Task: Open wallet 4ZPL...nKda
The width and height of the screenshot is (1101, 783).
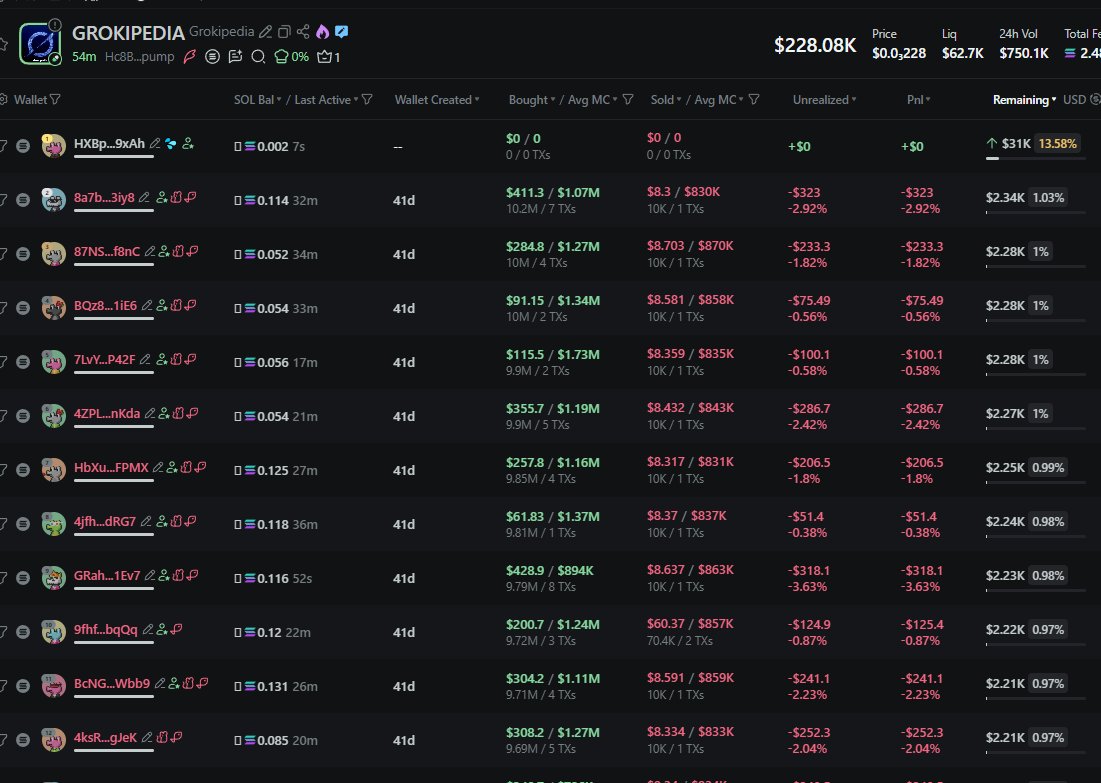Action: [107, 414]
